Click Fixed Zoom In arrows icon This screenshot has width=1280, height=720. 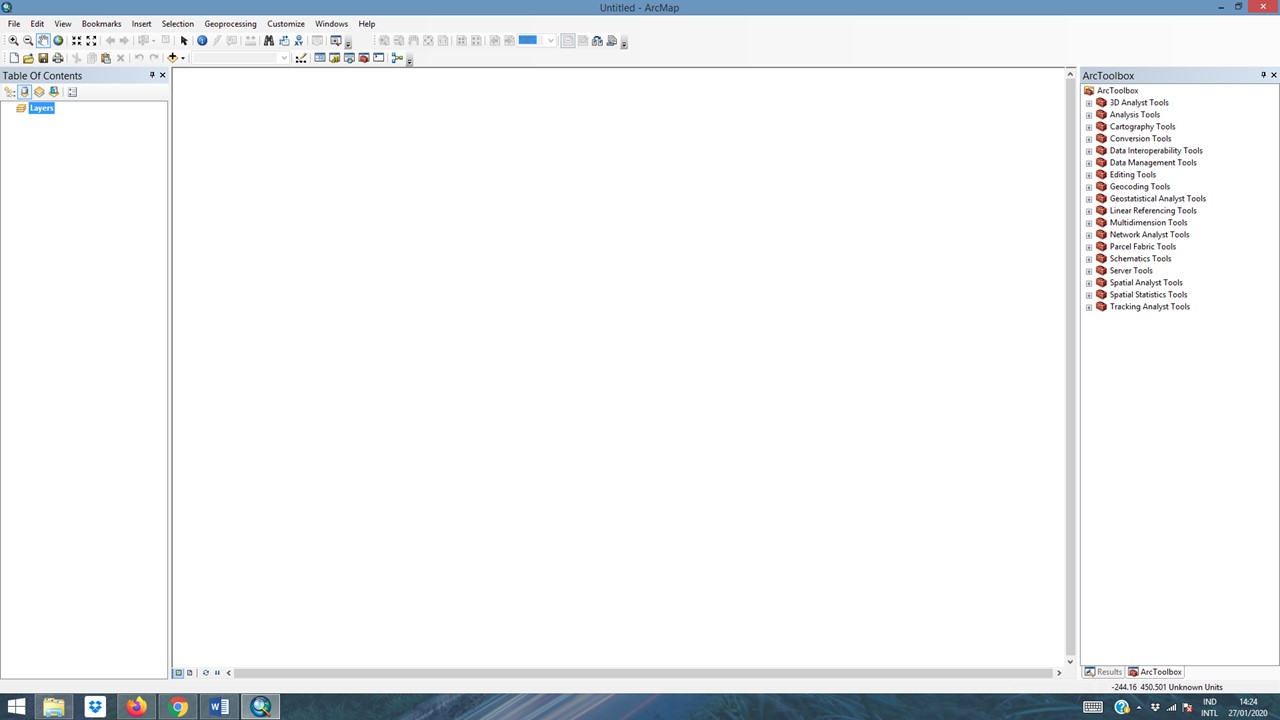(x=76, y=41)
